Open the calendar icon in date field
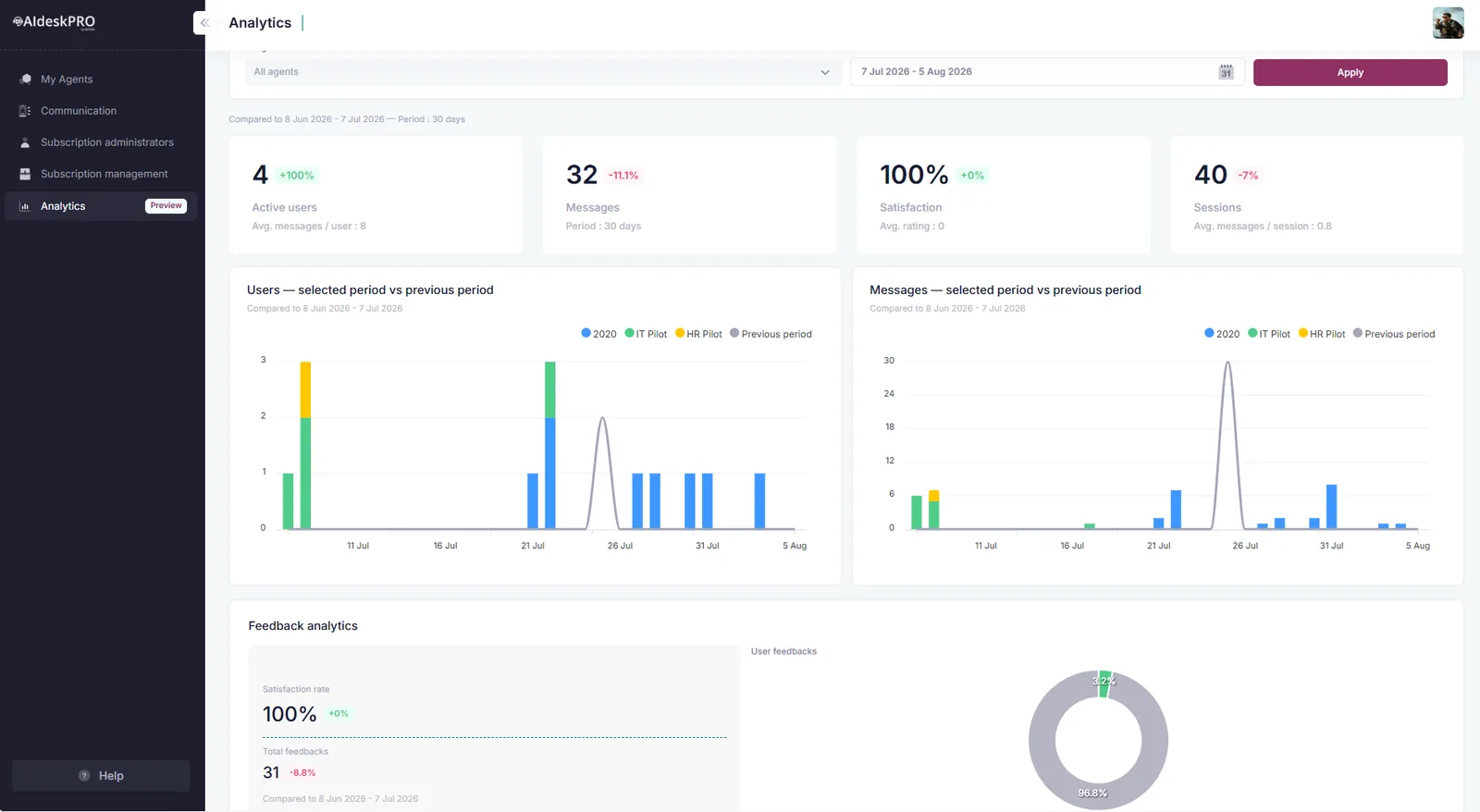Screen dimensions: 1480x812 (1226, 72)
